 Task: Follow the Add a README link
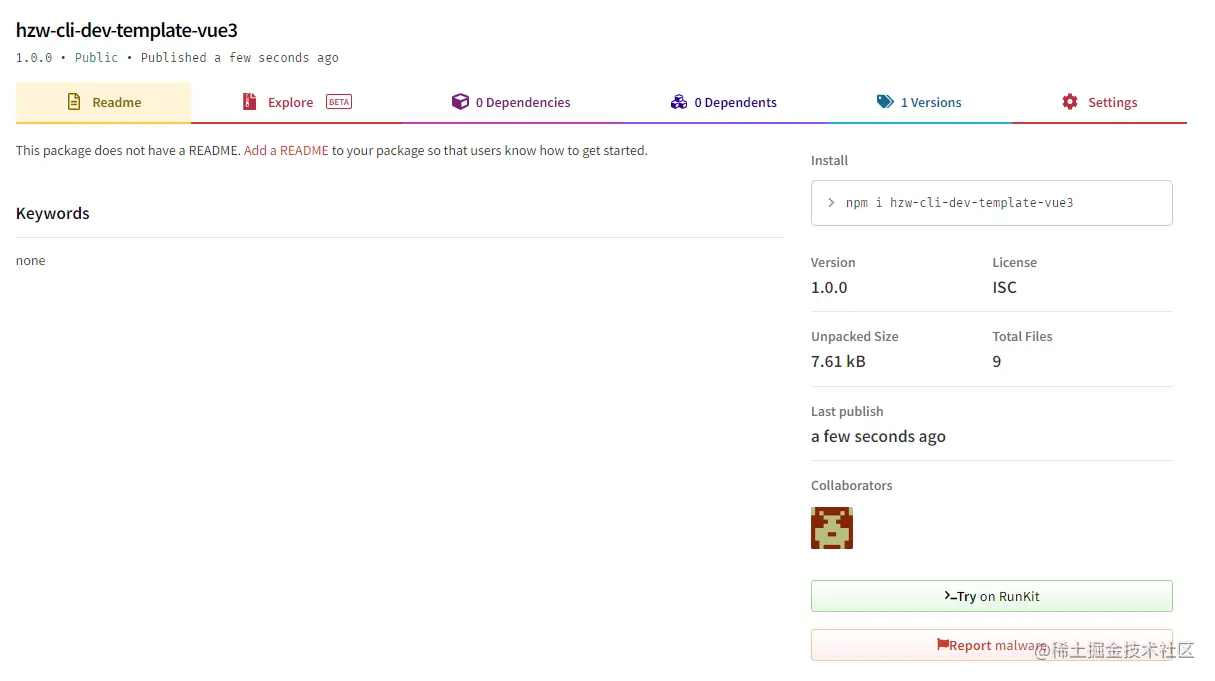(286, 151)
